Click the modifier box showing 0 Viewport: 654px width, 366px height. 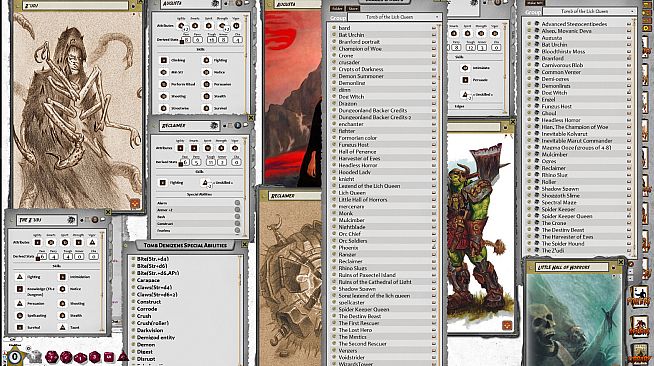point(14,357)
